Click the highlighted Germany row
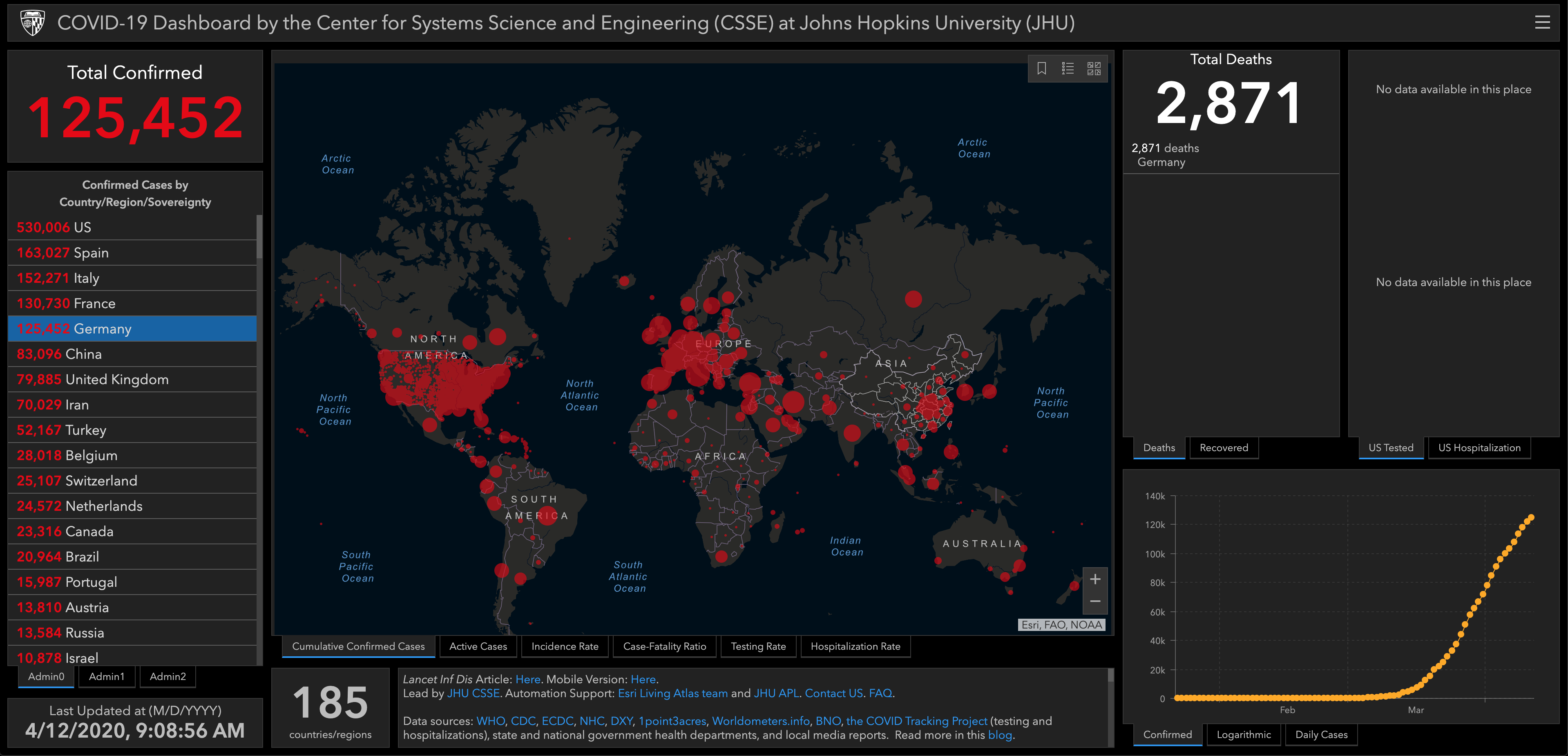The height and width of the screenshot is (756, 1568). coord(132,329)
